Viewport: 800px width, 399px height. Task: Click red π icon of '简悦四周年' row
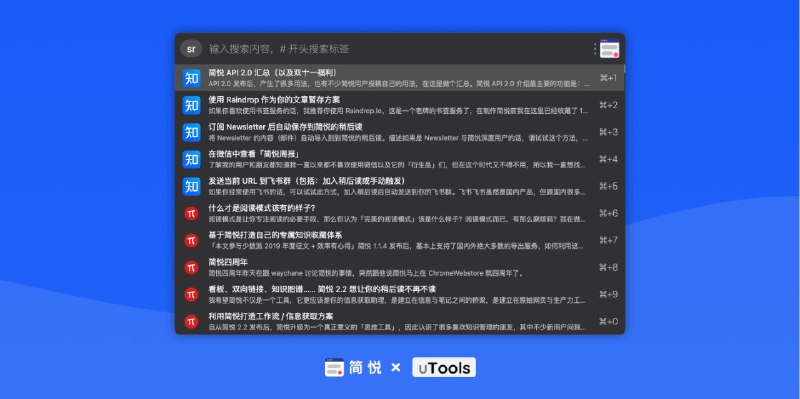tap(191, 267)
